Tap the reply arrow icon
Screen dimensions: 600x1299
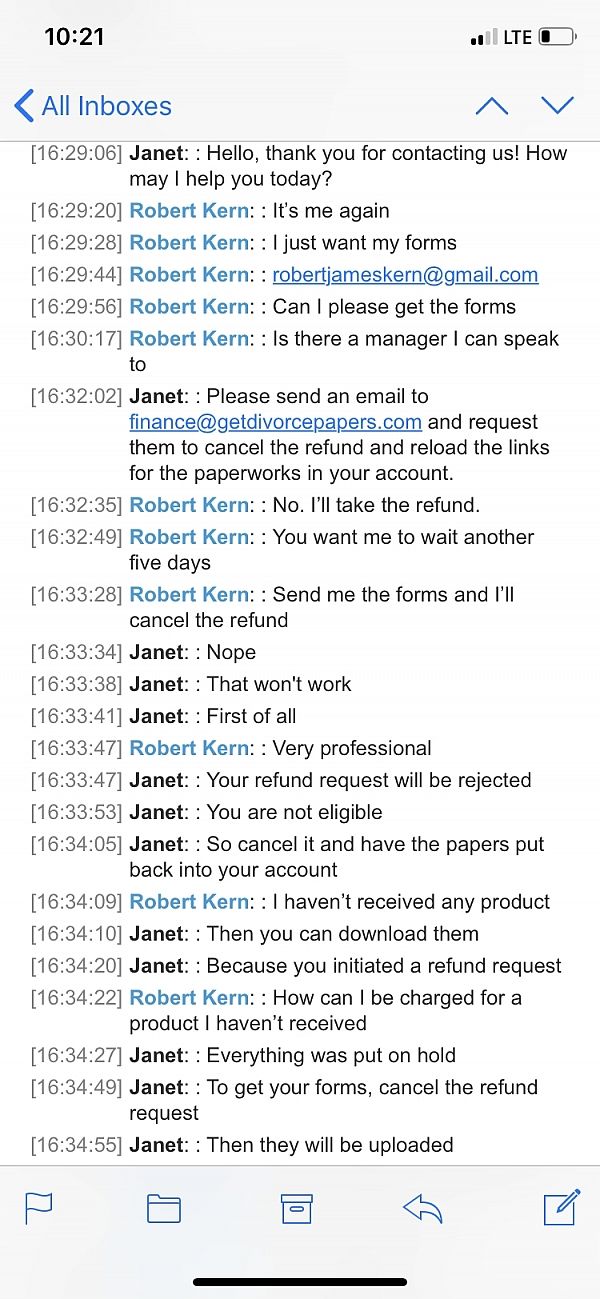tap(423, 1208)
